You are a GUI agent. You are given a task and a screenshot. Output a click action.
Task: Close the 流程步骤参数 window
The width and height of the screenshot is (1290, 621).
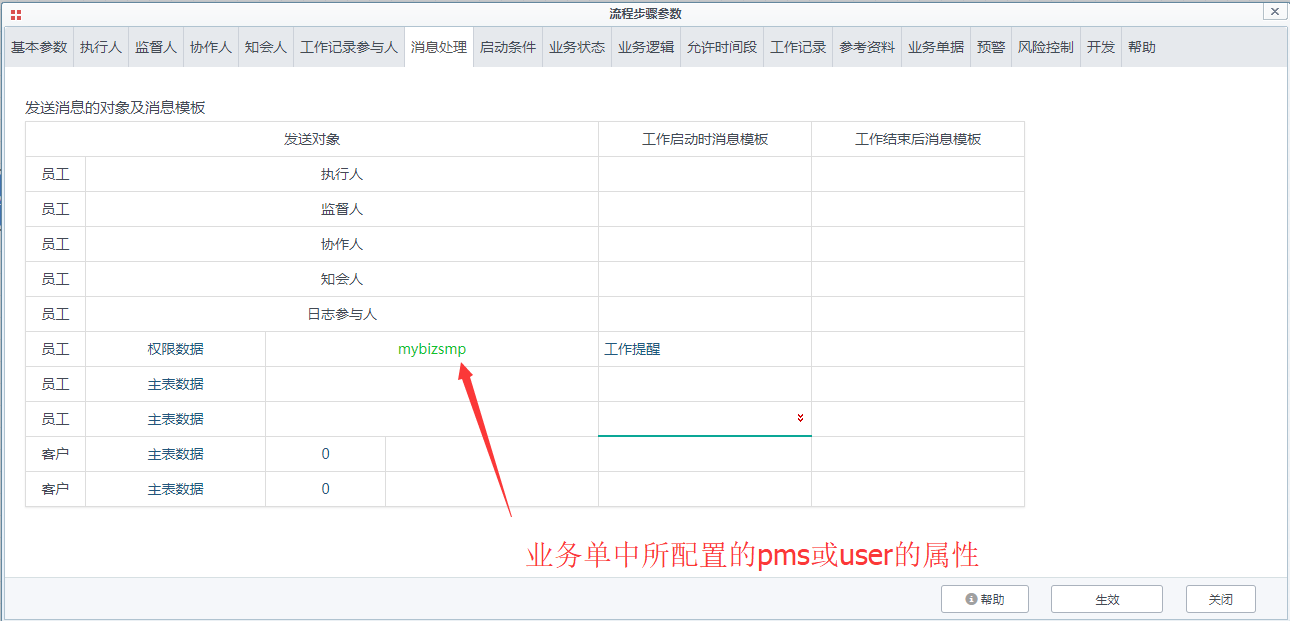(1274, 12)
